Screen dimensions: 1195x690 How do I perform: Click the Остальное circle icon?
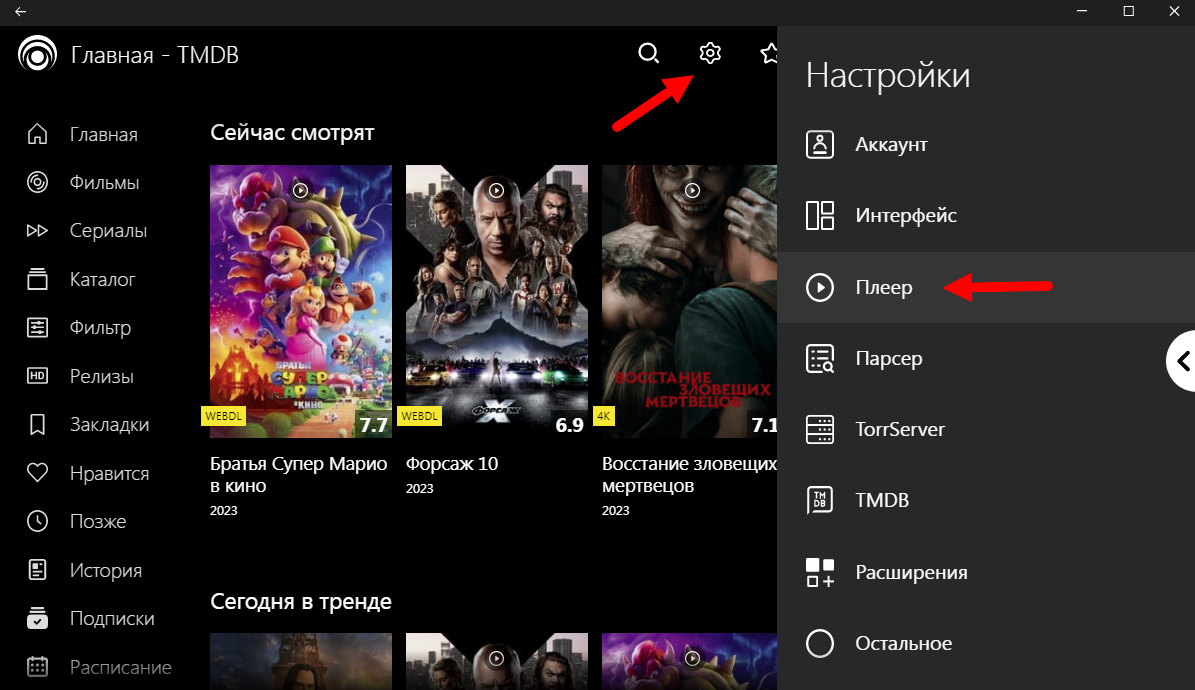(820, 643)
